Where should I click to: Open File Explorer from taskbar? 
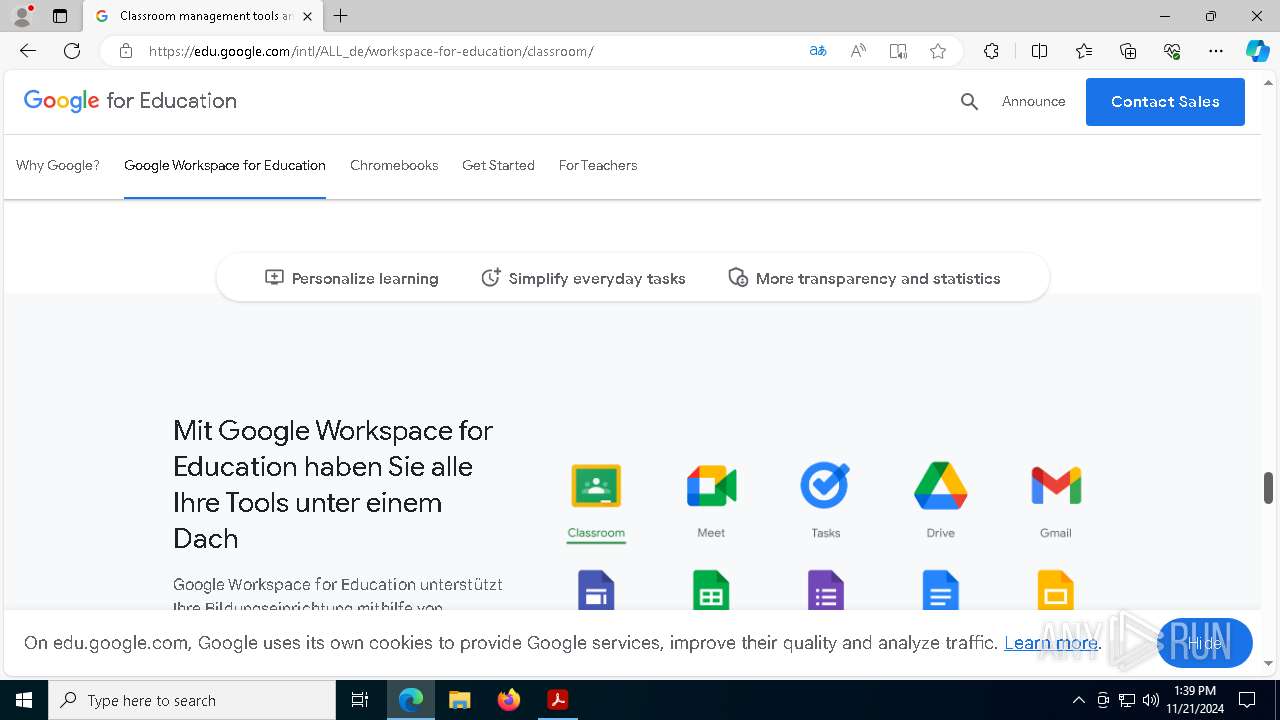(459, 700)
